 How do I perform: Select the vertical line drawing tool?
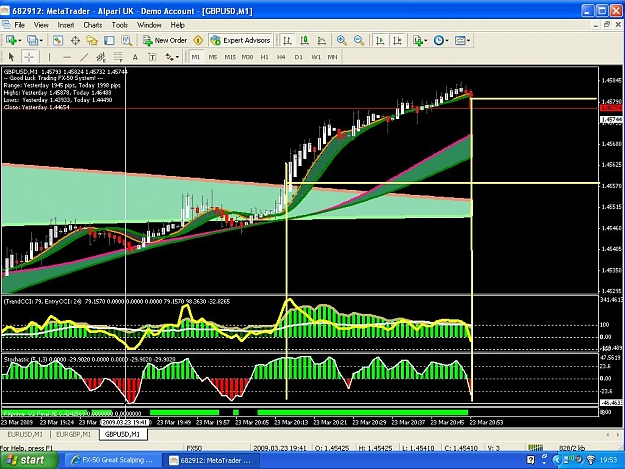point(49,57)
